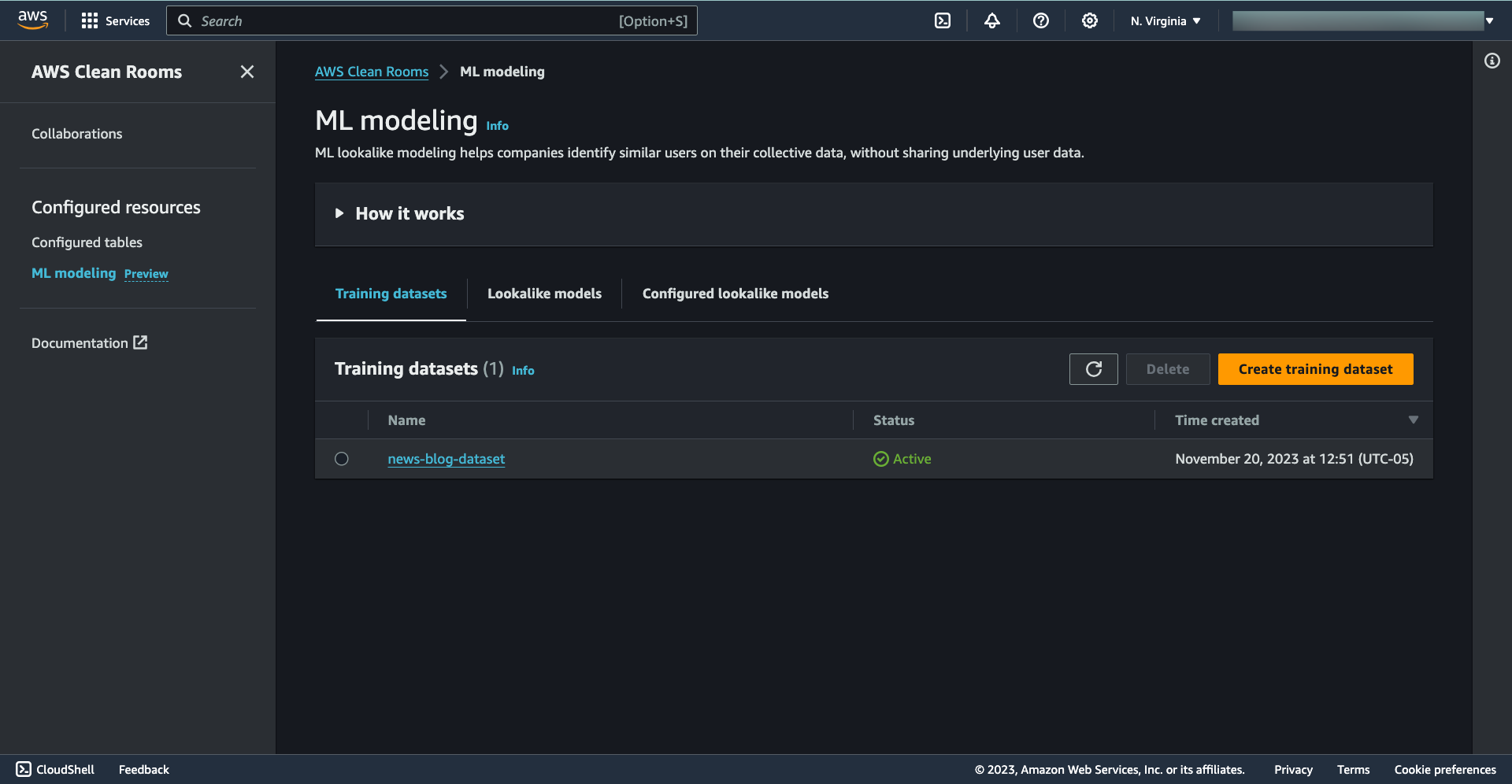The image size is (1512, 784).
Task: Open the settings gear in the navigation bar
Action: 1089,20
